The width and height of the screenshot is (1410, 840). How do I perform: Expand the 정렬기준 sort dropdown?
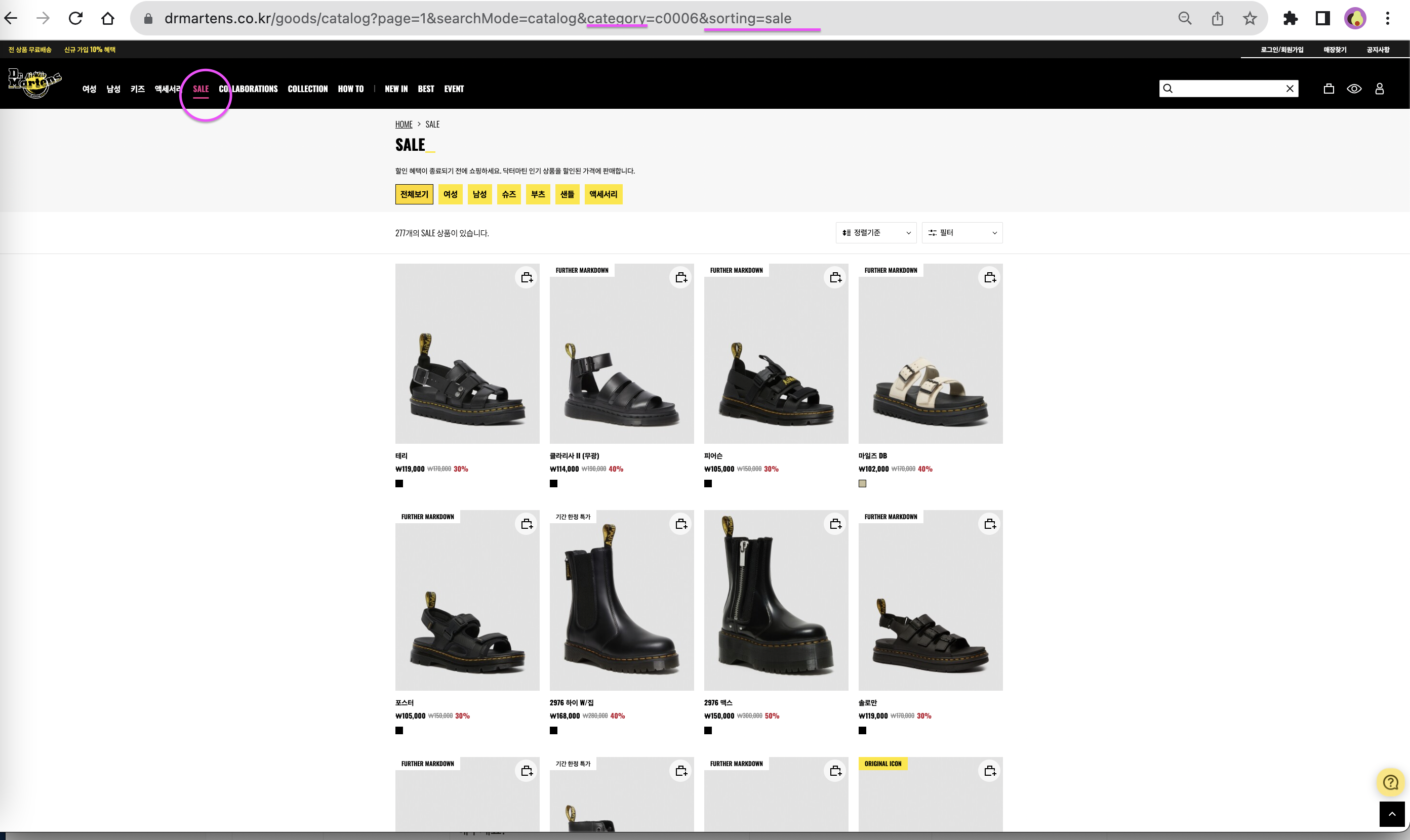pyautogui.click(x=875, y=233)
